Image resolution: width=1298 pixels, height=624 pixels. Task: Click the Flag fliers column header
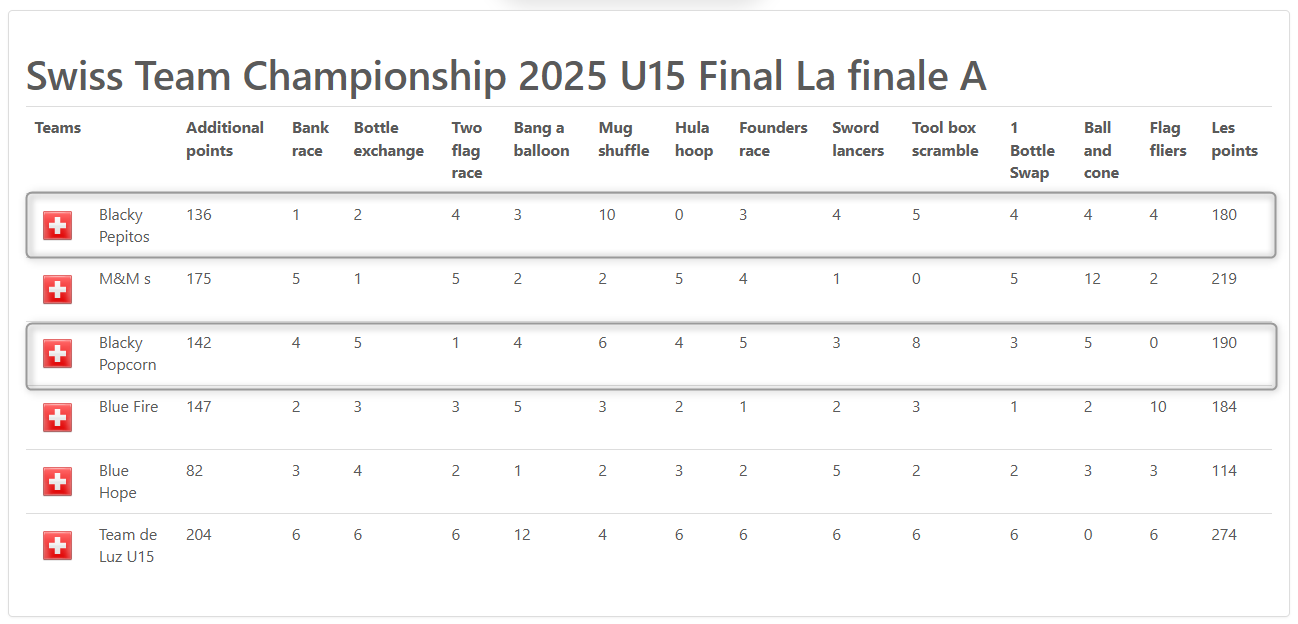tap(1168, 139)
